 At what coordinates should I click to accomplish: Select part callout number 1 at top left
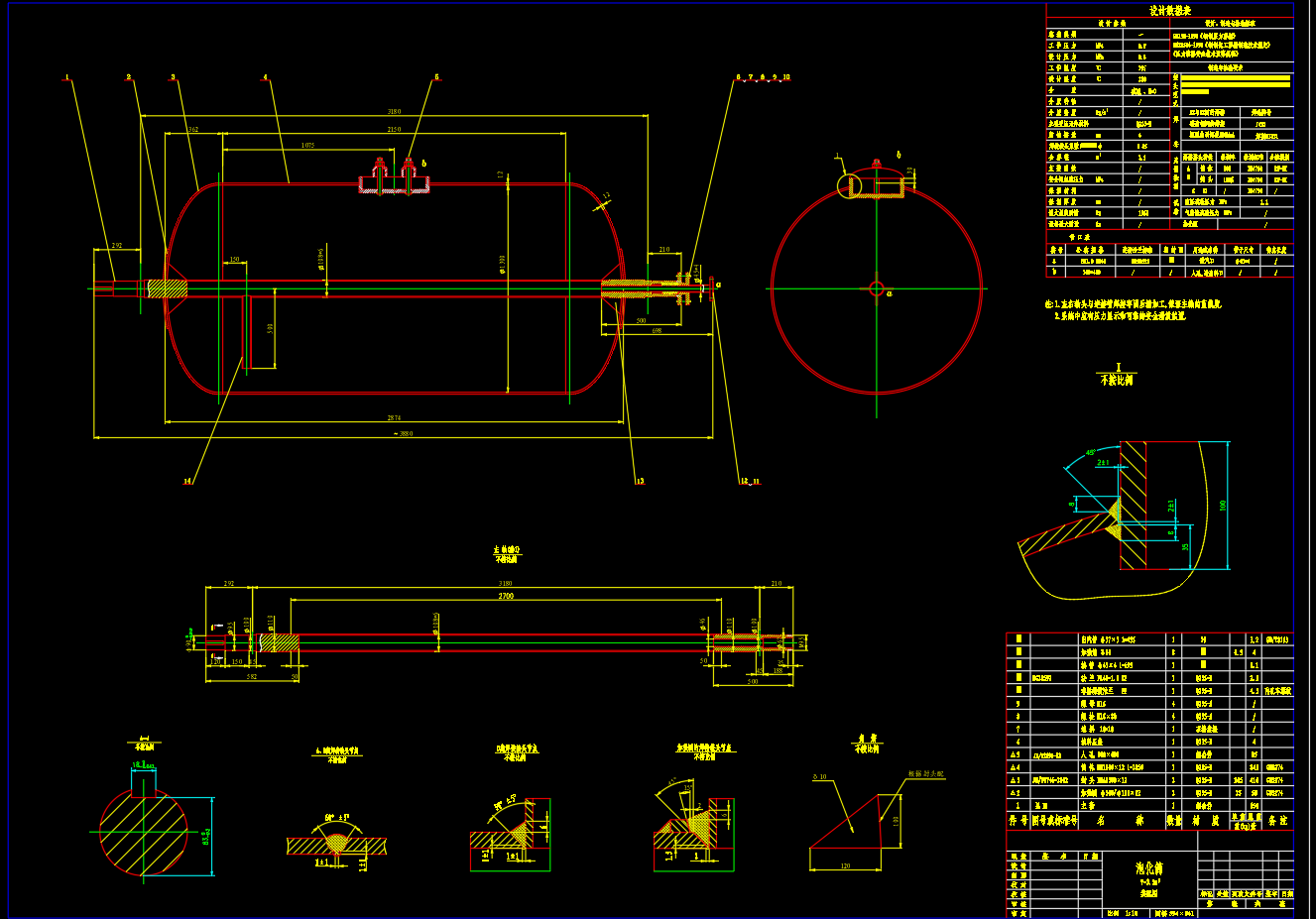point(67,77)
